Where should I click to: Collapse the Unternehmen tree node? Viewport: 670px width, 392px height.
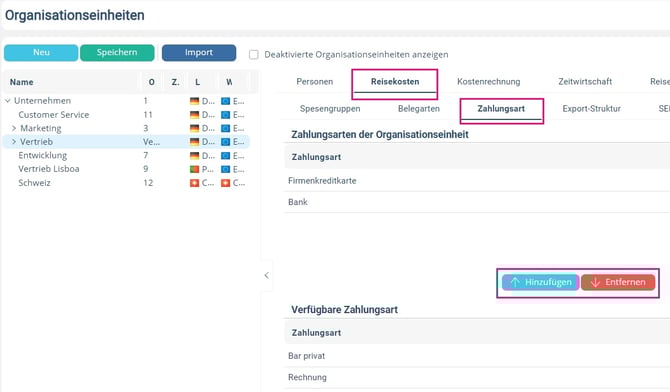(x=8, y=101)
